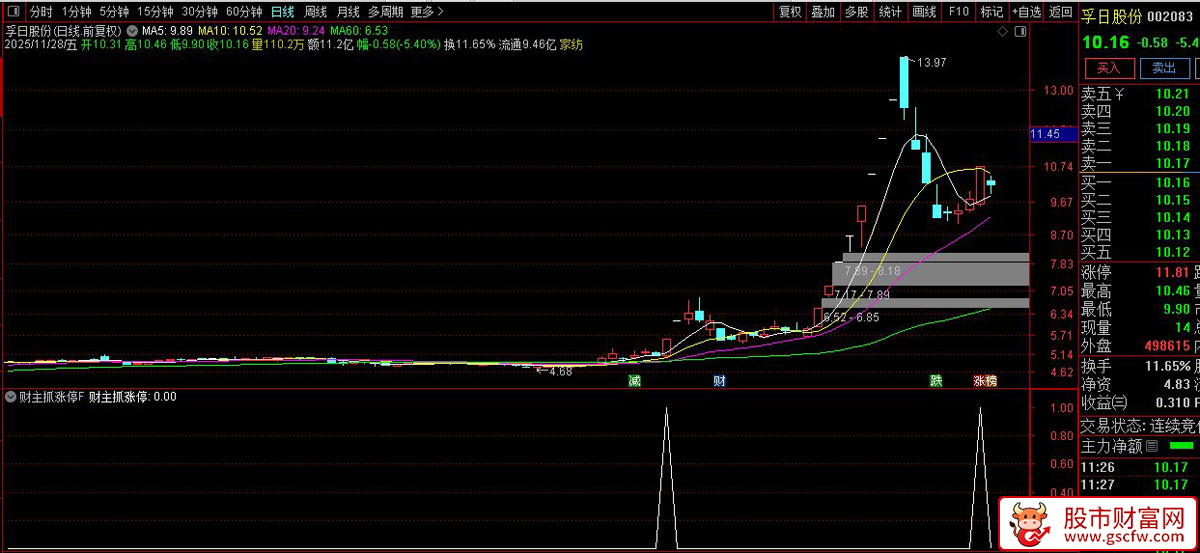
Task: Click the 换手 11.65% value in quote panel
Action: 1168,365
